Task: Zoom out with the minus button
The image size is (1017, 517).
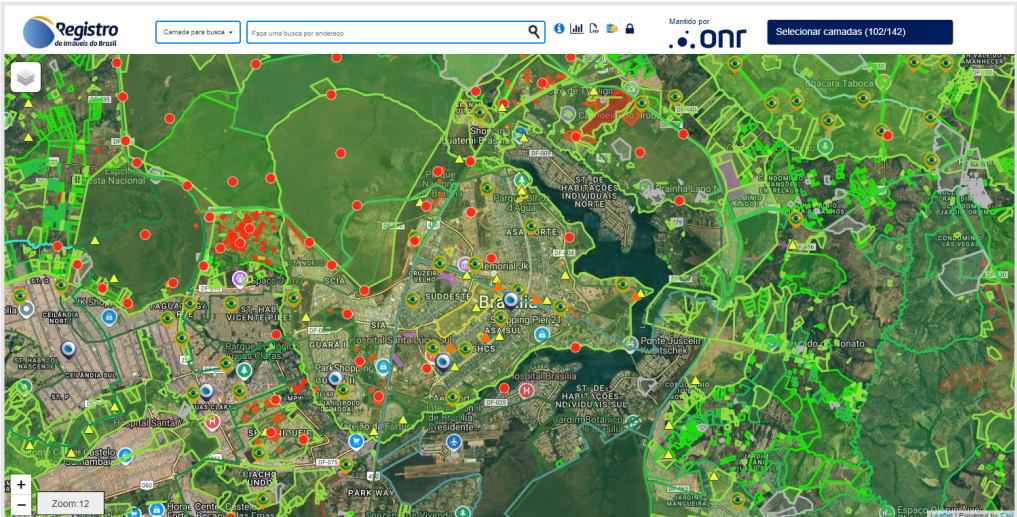Action: [21, 505]
